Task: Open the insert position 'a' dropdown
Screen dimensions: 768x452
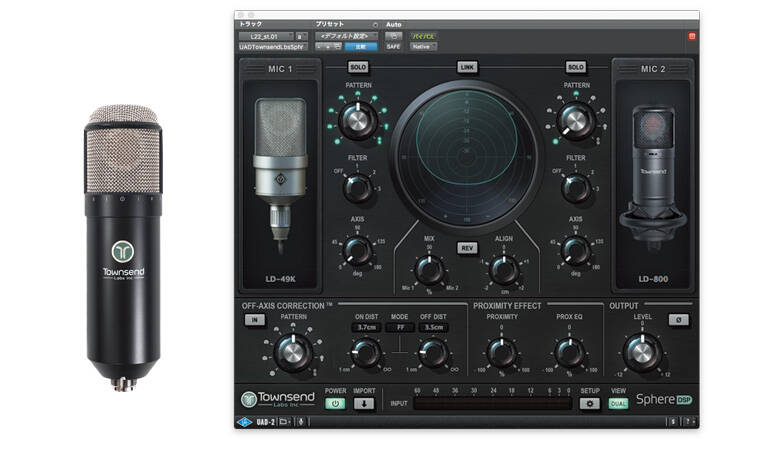Action: click(301, 36)
